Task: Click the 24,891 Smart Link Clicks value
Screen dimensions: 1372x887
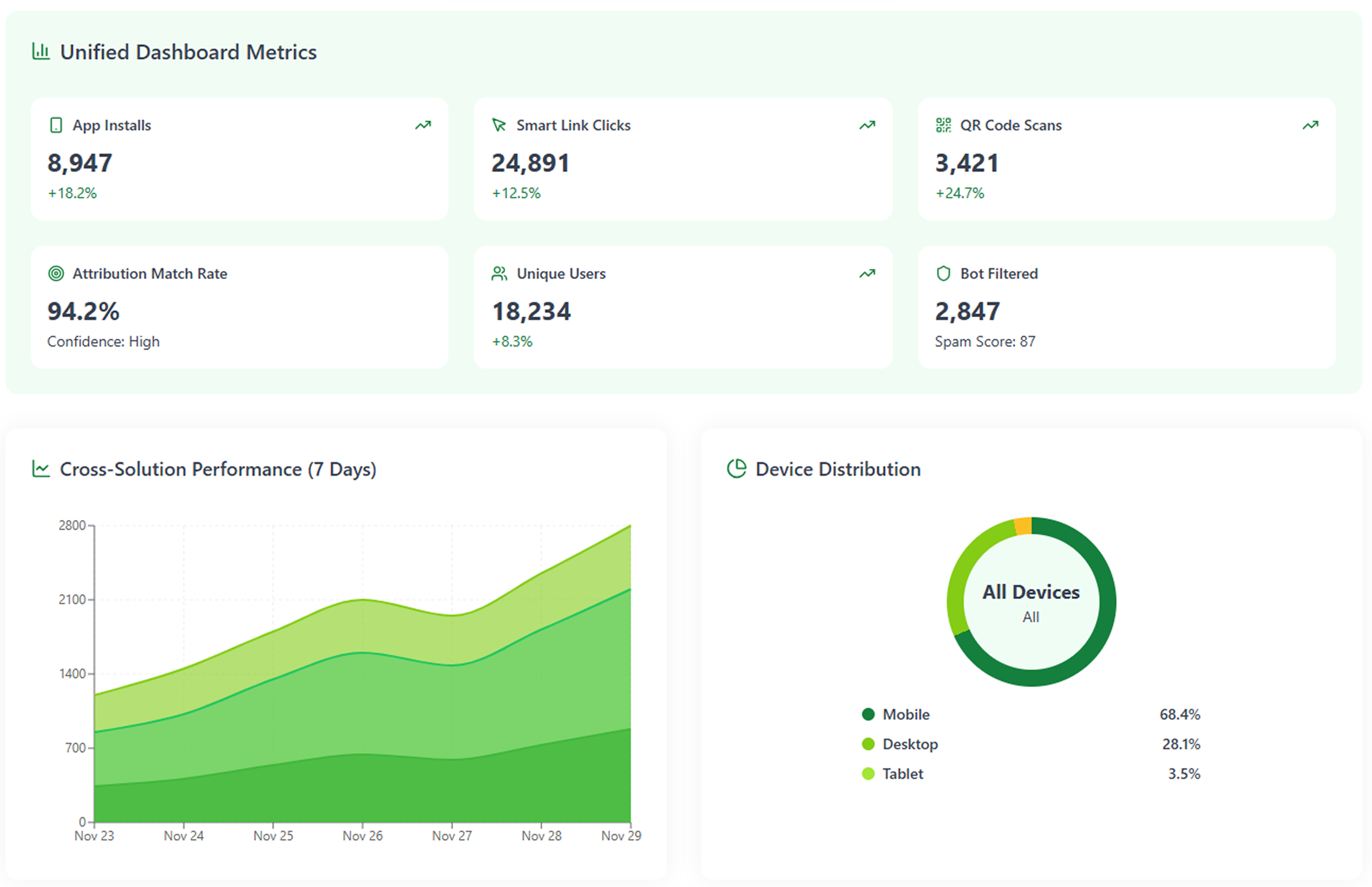Action: [530, 163]
